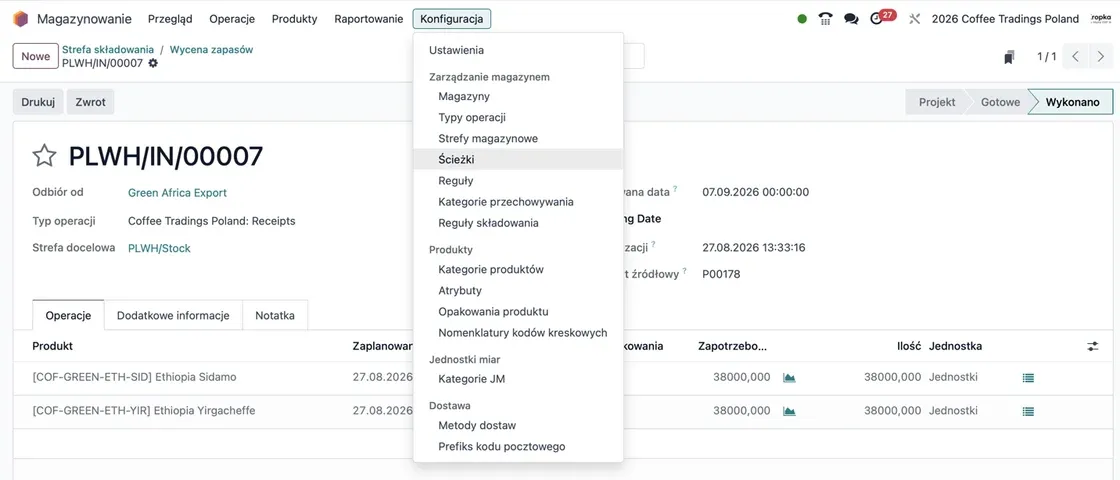1120x480 pixels.
Task: Open the Przegląd menu
Action: tap(170, 19)
